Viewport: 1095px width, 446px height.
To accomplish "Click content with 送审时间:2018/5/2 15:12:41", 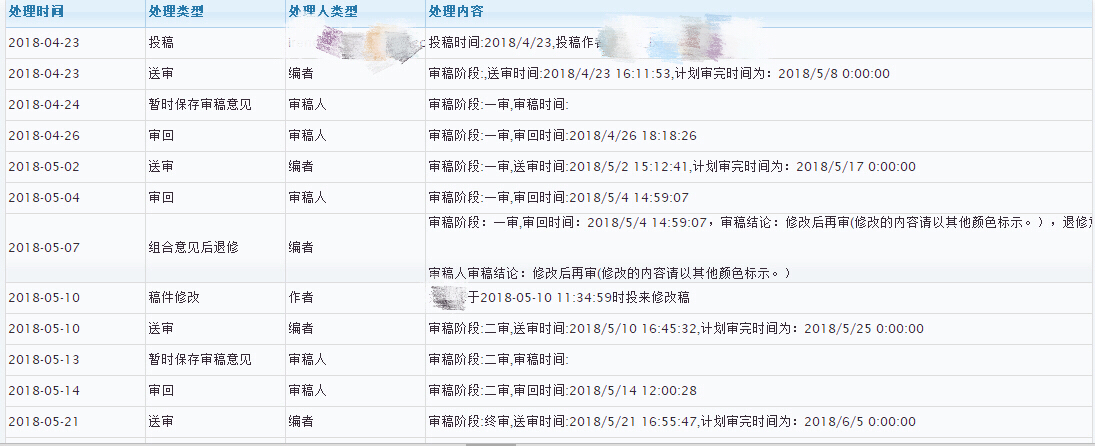I will click(673, 167).
